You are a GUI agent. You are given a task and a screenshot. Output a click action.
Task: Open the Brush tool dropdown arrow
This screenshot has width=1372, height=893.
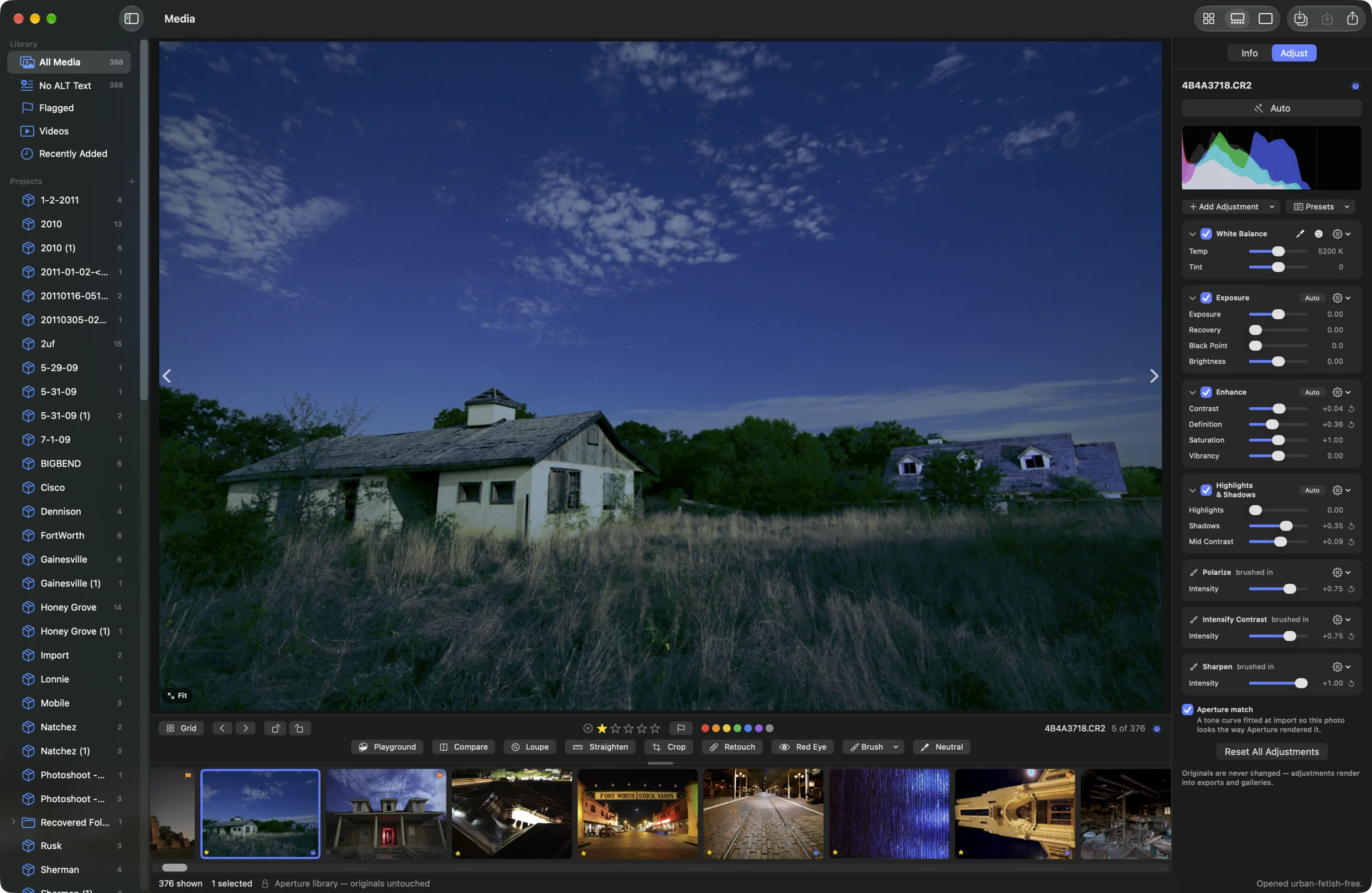[x=895, y=746]
